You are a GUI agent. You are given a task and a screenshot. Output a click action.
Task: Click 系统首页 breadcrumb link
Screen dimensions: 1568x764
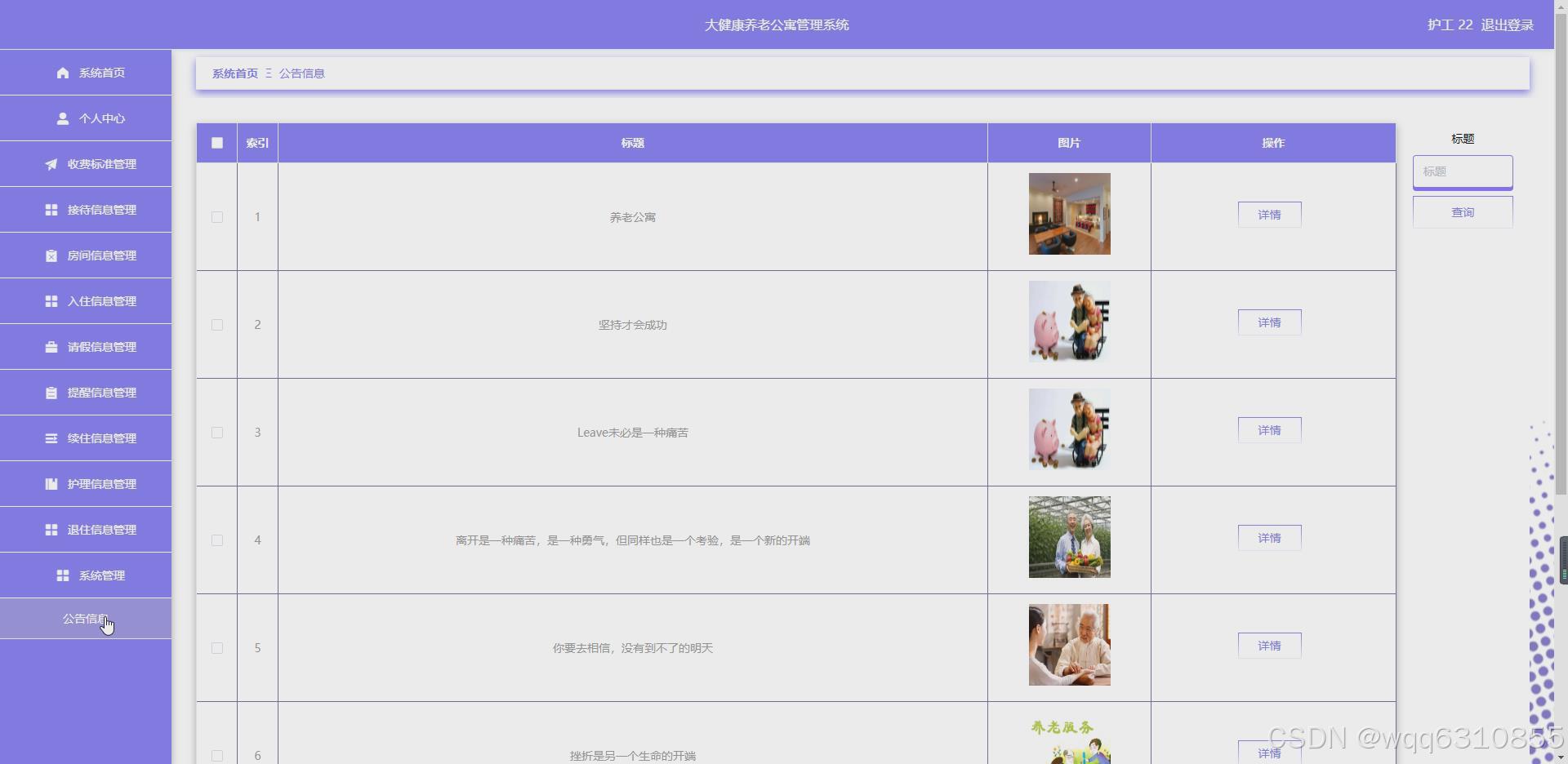235,73
